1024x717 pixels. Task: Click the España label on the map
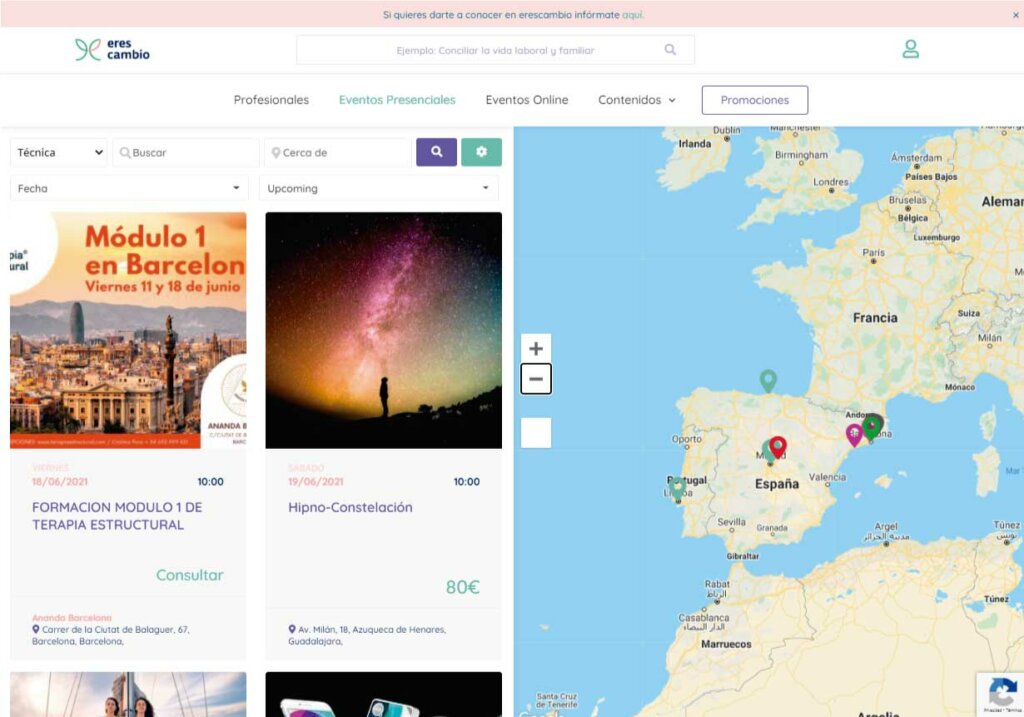776,484
